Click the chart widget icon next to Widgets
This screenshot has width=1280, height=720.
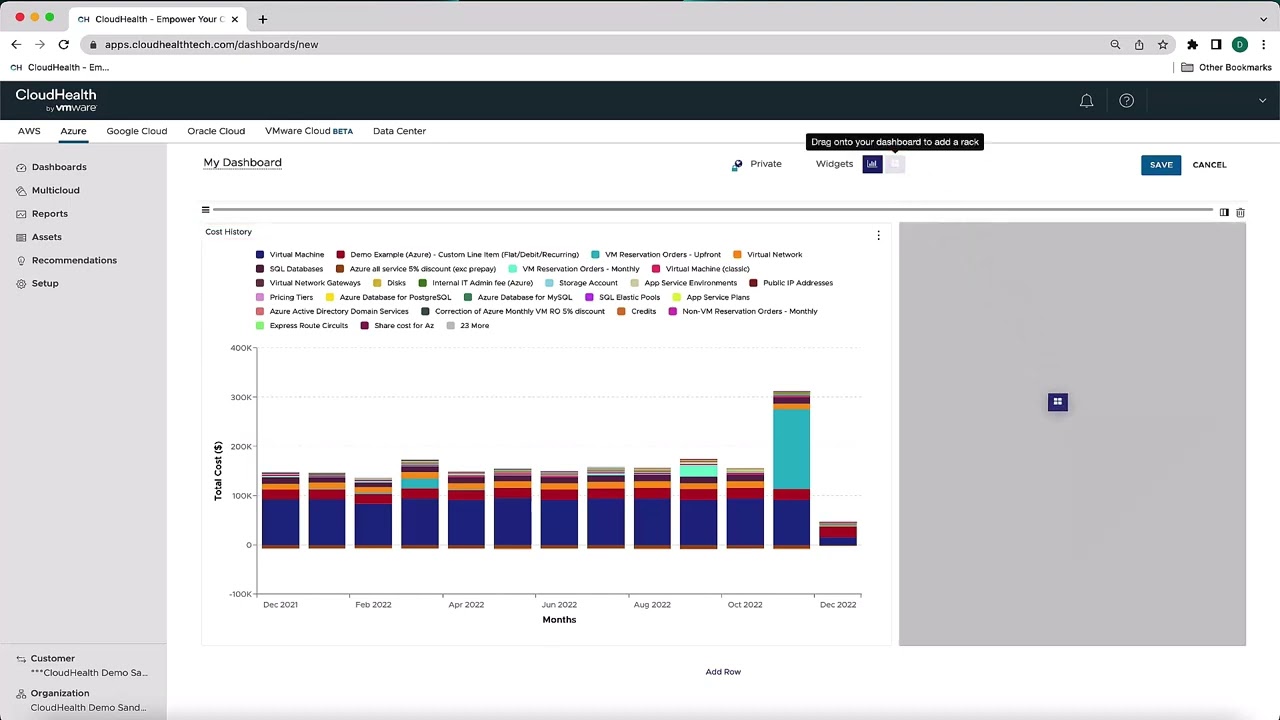point(872,164)
